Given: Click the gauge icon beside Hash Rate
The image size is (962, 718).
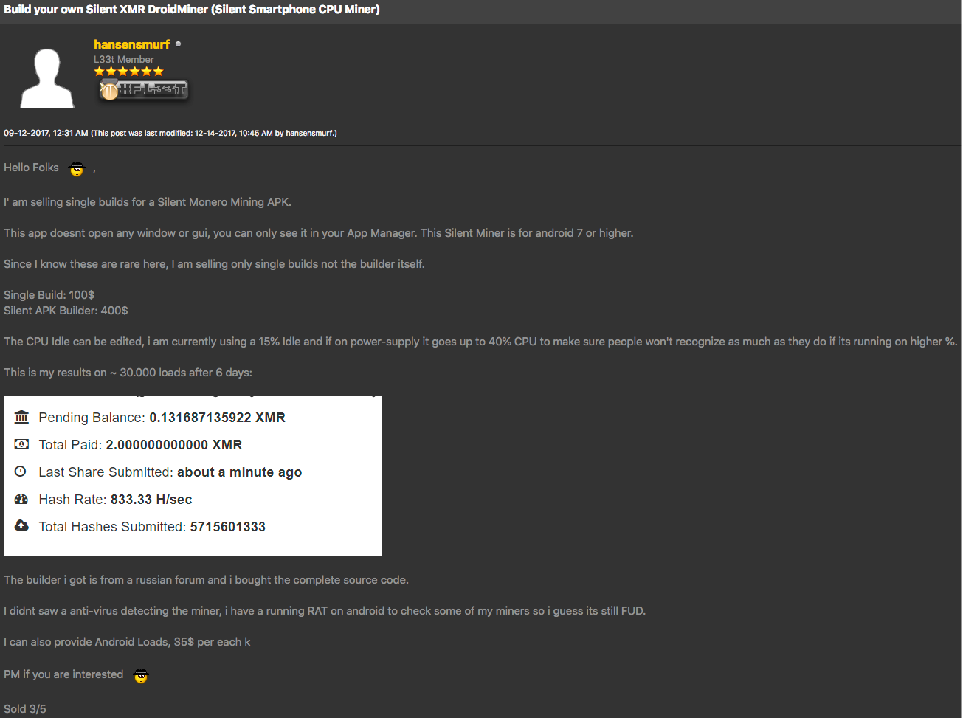Looking at the screenshot, I should pos(22,499).
